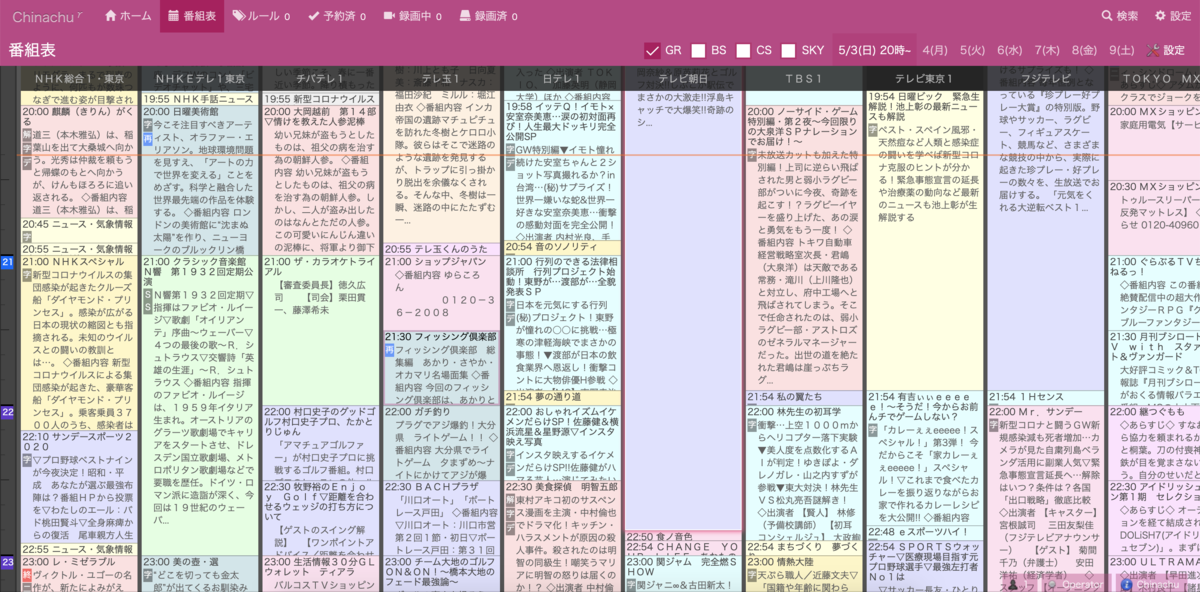The image size is (1200, 592).
Task: Click the フジテレビ channel header
Action: 1046,79
